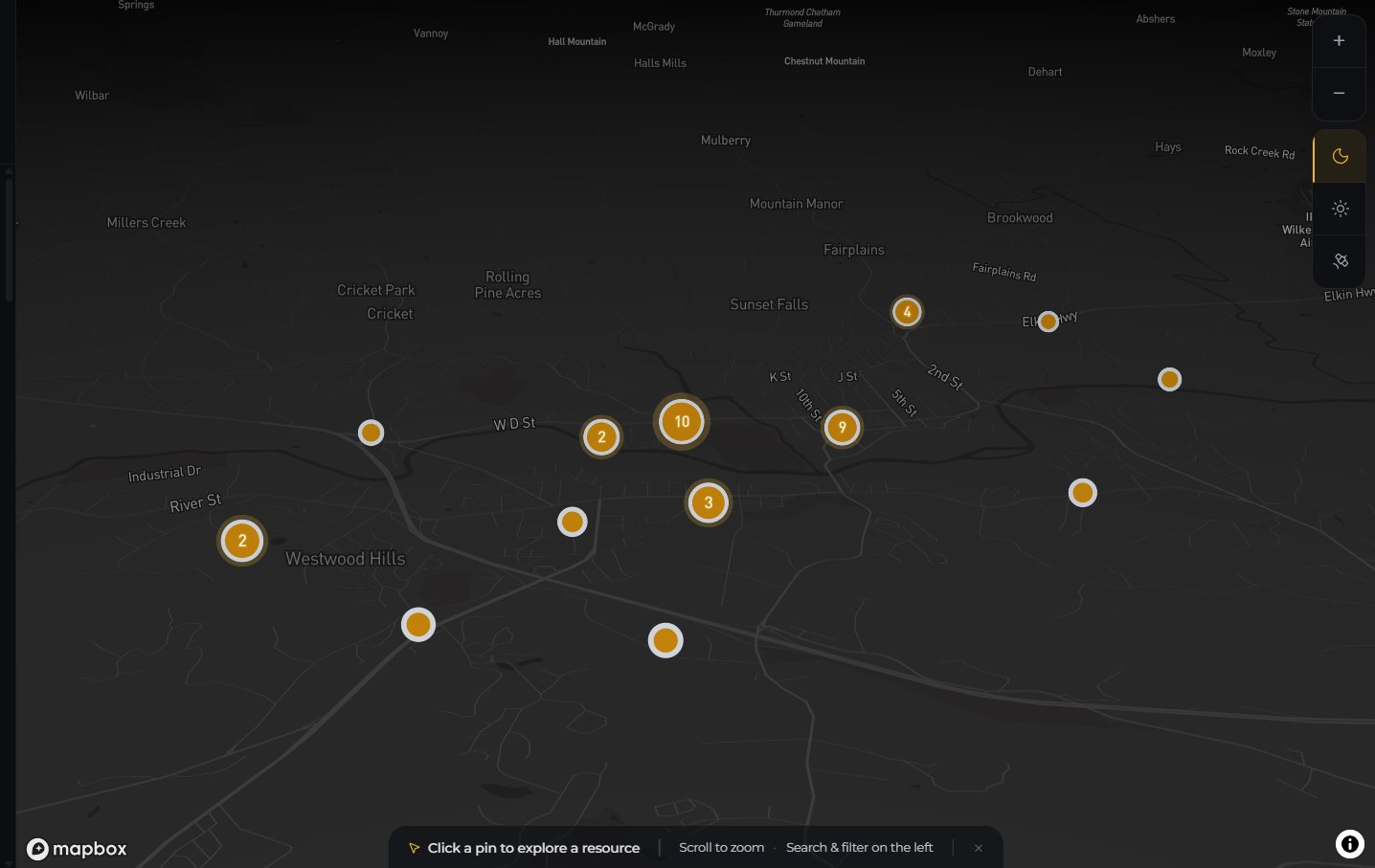Zoom out with the minus button

tap(1339, 93)
